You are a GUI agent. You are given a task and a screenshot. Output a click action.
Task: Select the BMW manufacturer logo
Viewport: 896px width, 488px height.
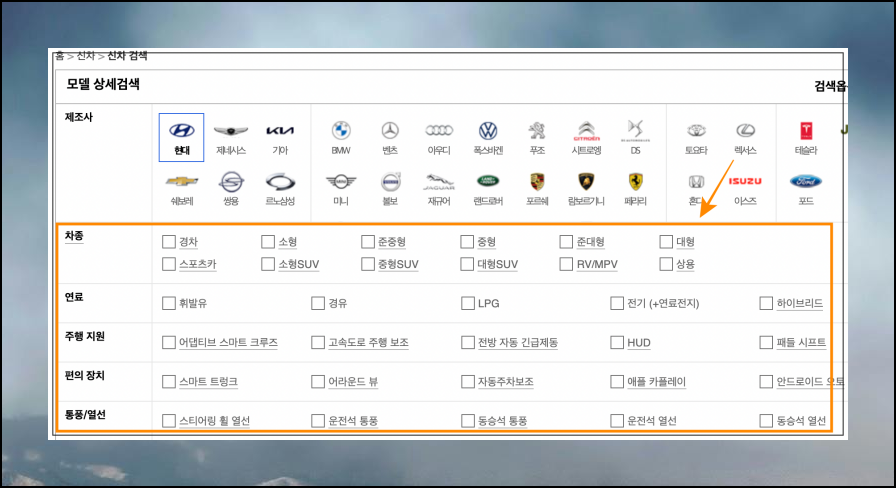tap(341, 131)
